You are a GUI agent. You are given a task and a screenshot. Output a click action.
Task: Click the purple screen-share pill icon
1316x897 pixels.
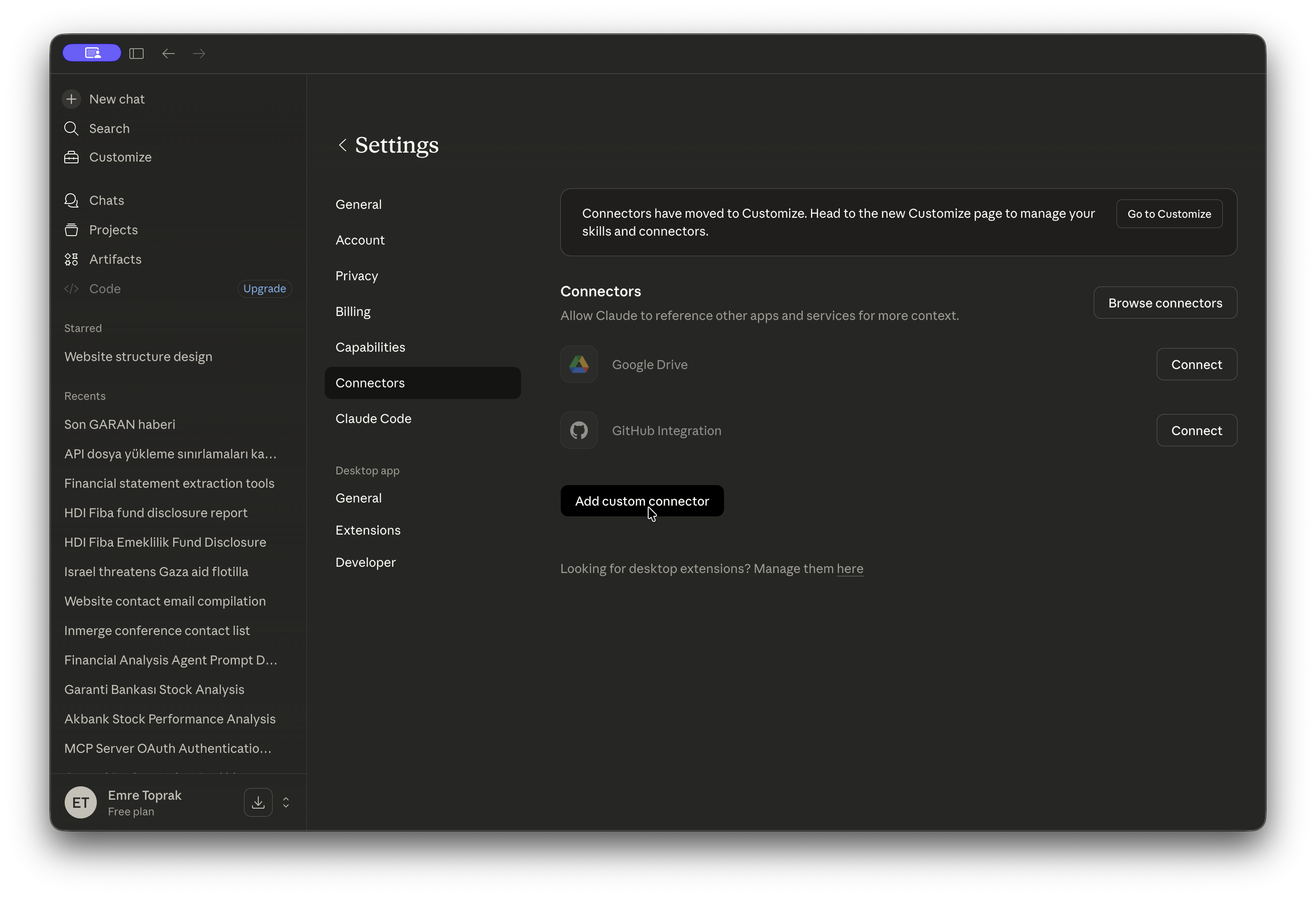click(92, 53)
